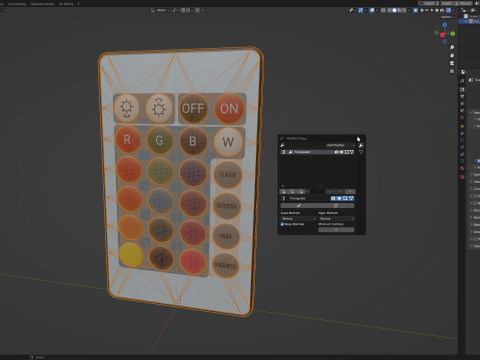Screen dimensions: 480x360
Task: Click the green Y axis on navigation gizmo
Action: tap(453, 34)
